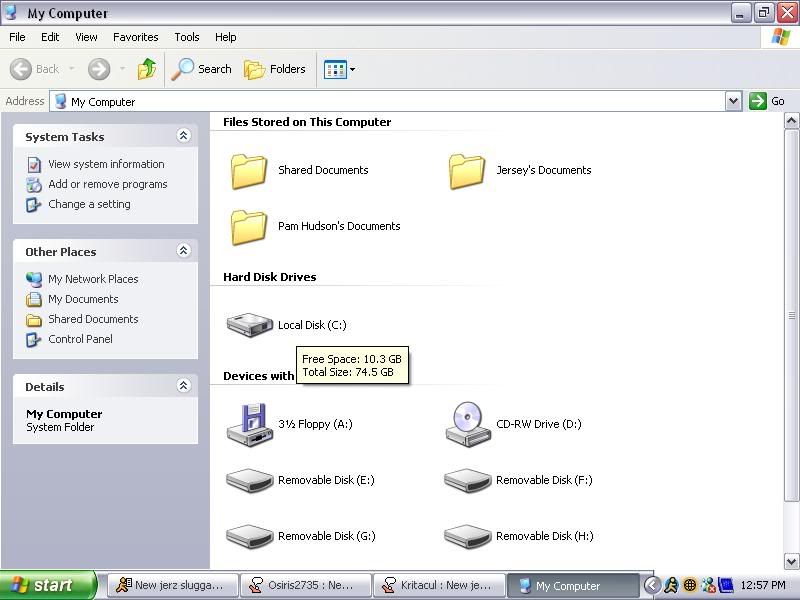Open the Address bar dropdown
This screenshot has height=600, width=800.
[733, 101]
